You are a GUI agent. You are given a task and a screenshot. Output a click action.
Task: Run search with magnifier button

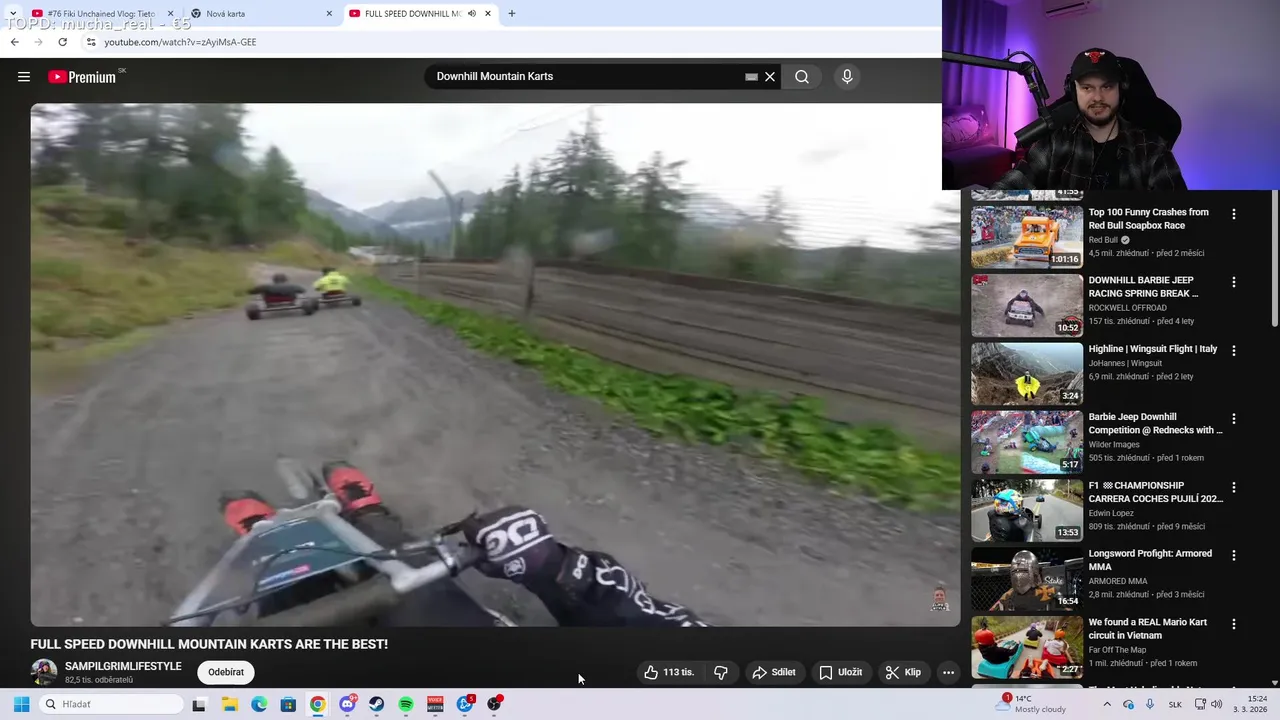click(x=802, y=77)
